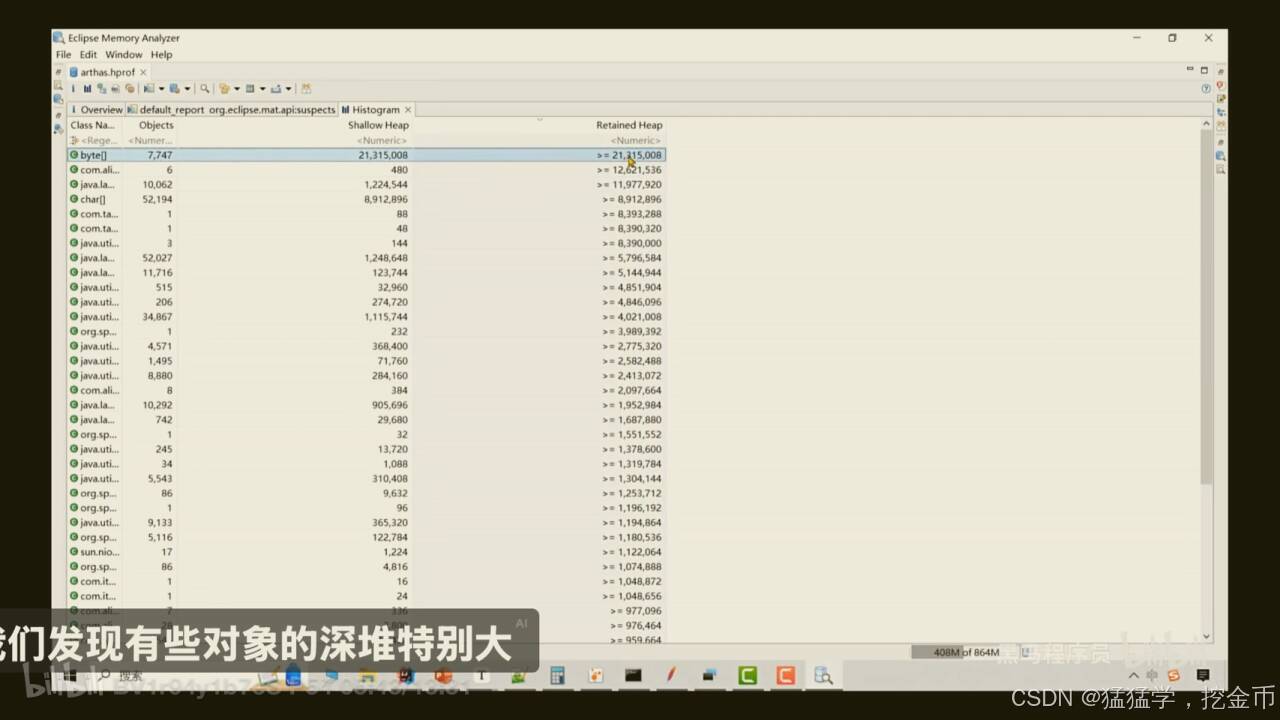Viewport: 1280px width, 720px height.
Task: Open File Explorer from the taskbar
Action: (366, 676)
